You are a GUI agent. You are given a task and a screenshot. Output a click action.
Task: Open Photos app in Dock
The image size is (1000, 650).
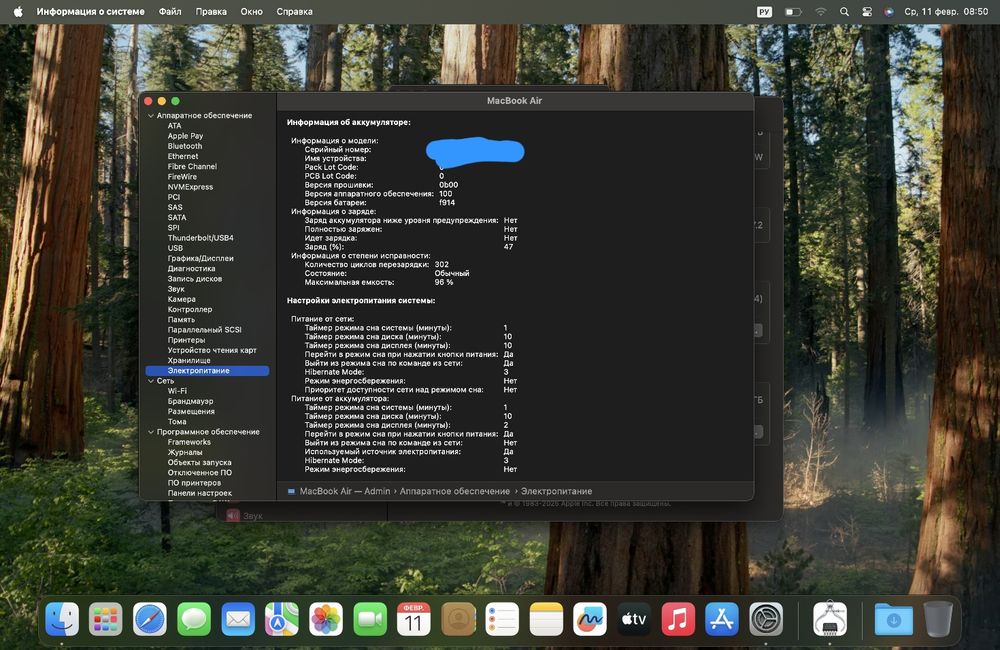pos(326,619)
